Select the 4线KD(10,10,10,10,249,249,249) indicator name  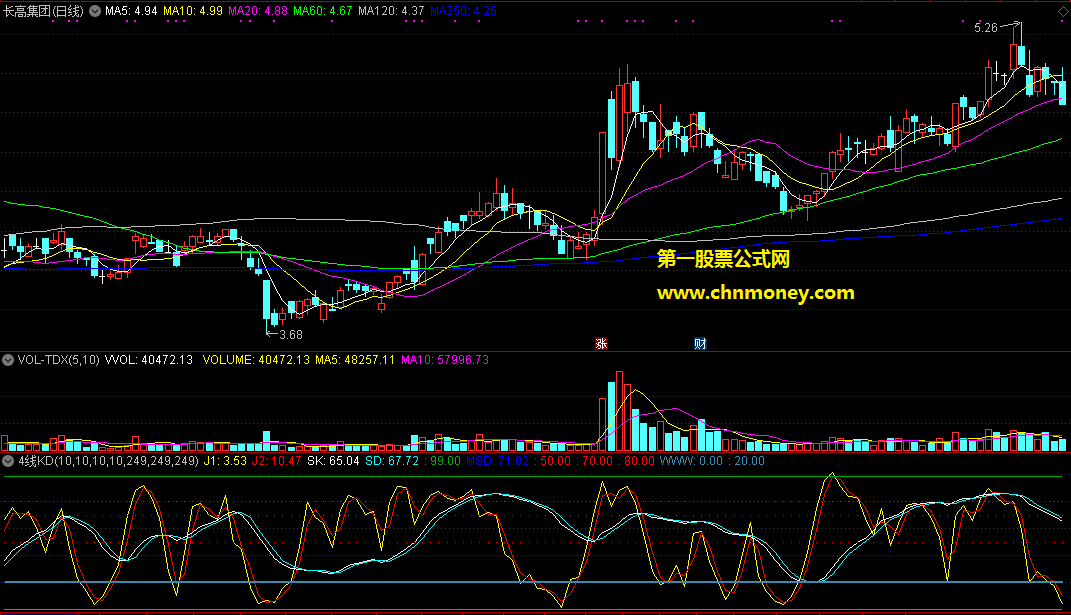point(109,461)
